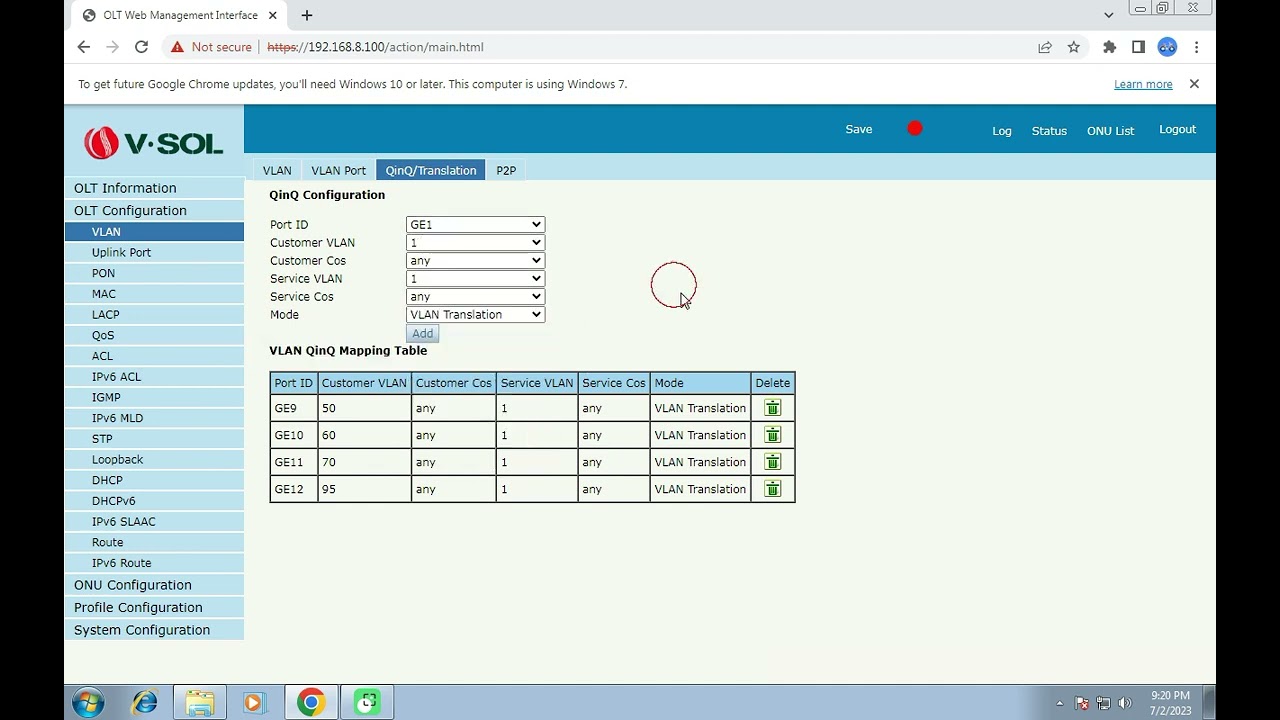
Task: Bookmark this page with star icon
Action: pos(1074,47)
